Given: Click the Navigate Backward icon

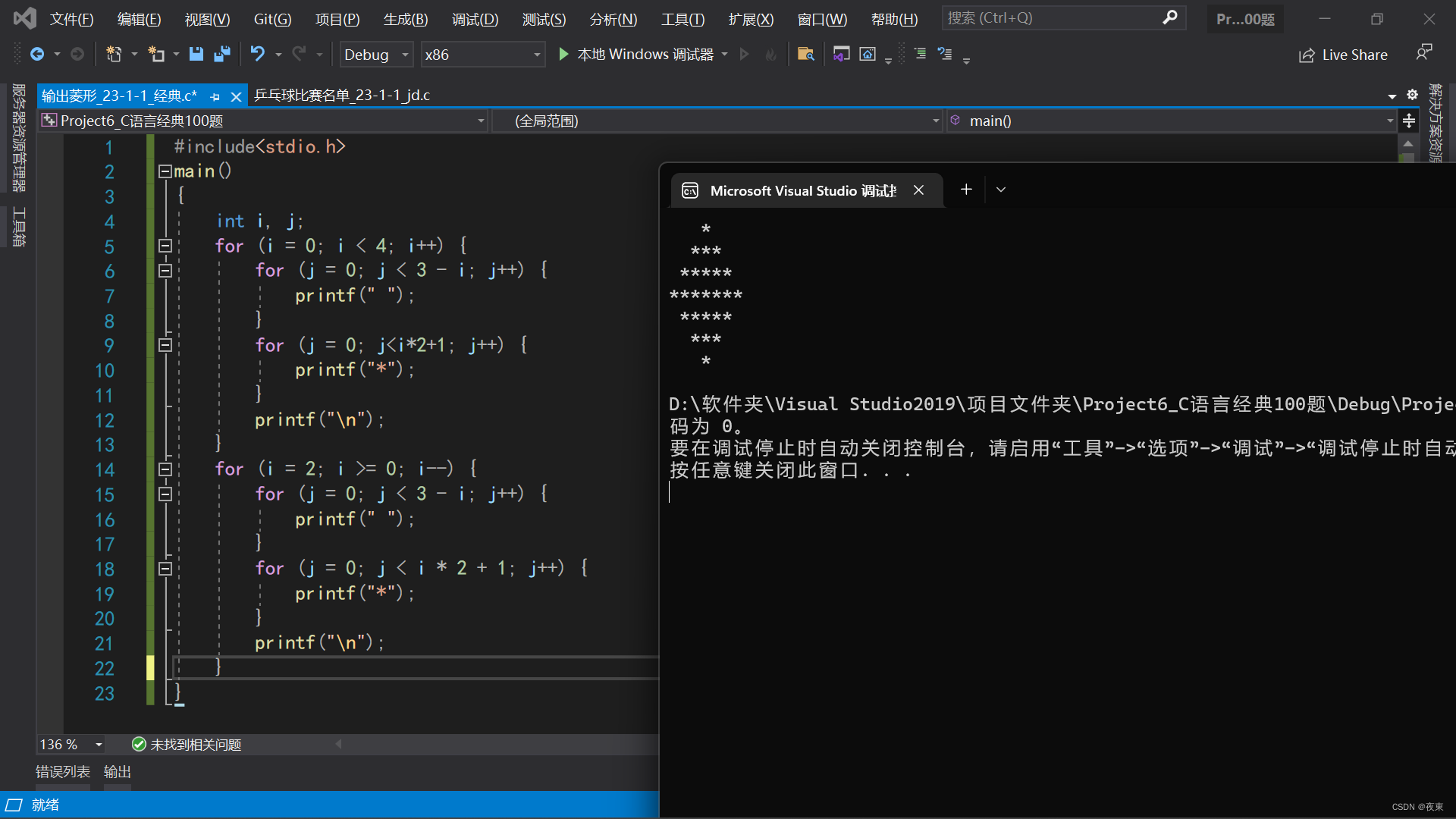Looking at the screenshot, I should tap(36, 54).
